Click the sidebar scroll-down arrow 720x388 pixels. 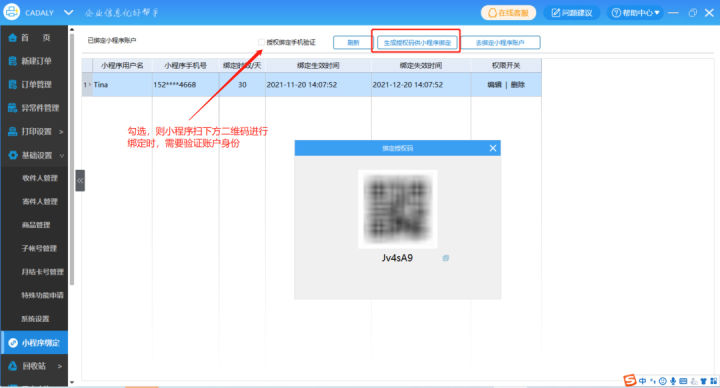pyautogui.click(x=72, y=382)
